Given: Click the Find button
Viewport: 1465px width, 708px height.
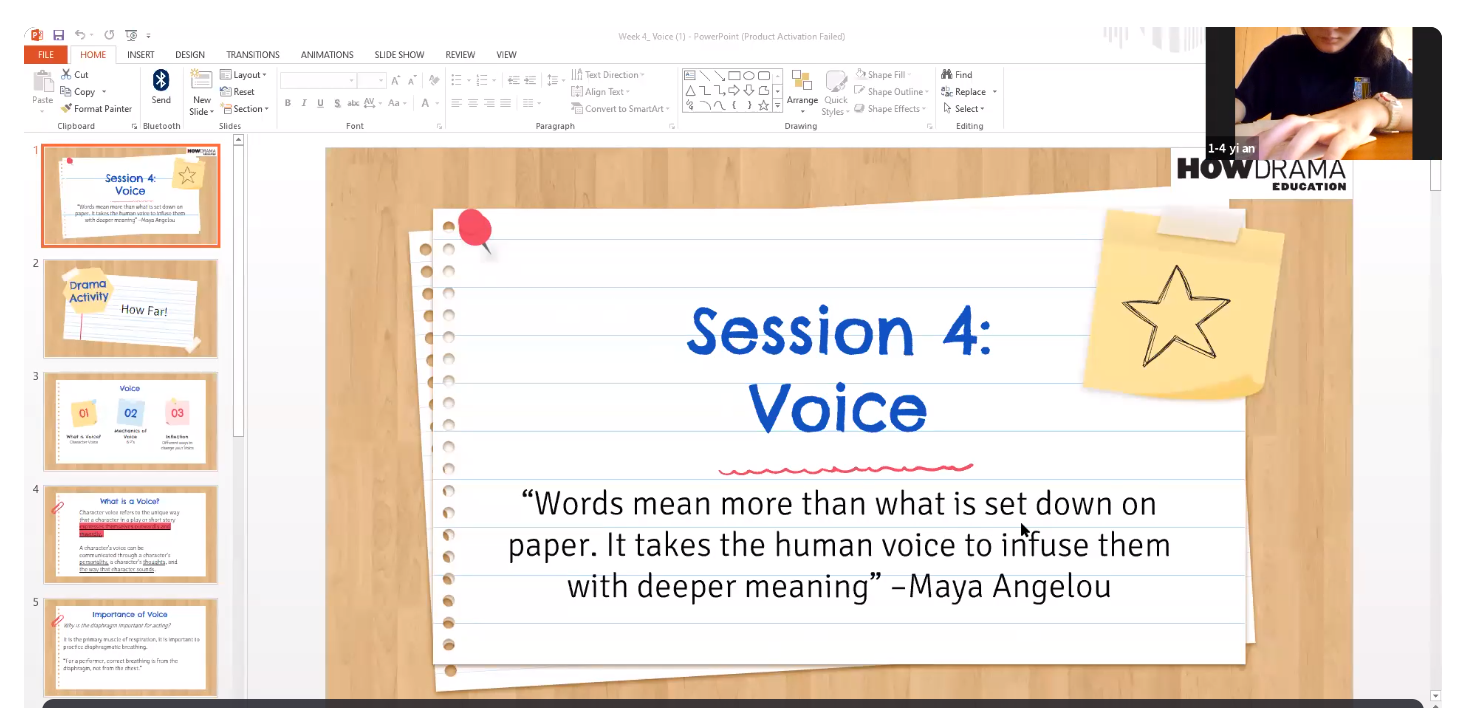Looking at the screenshot, I should (x=957, y=75).
